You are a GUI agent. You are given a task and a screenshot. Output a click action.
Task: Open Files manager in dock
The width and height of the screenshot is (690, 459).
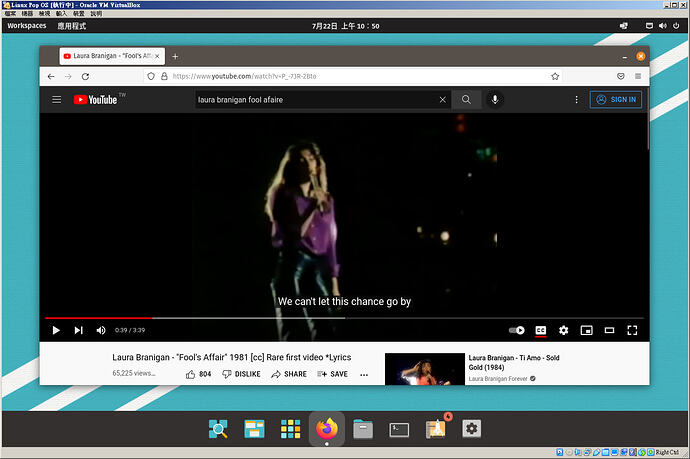click(363, 429)
